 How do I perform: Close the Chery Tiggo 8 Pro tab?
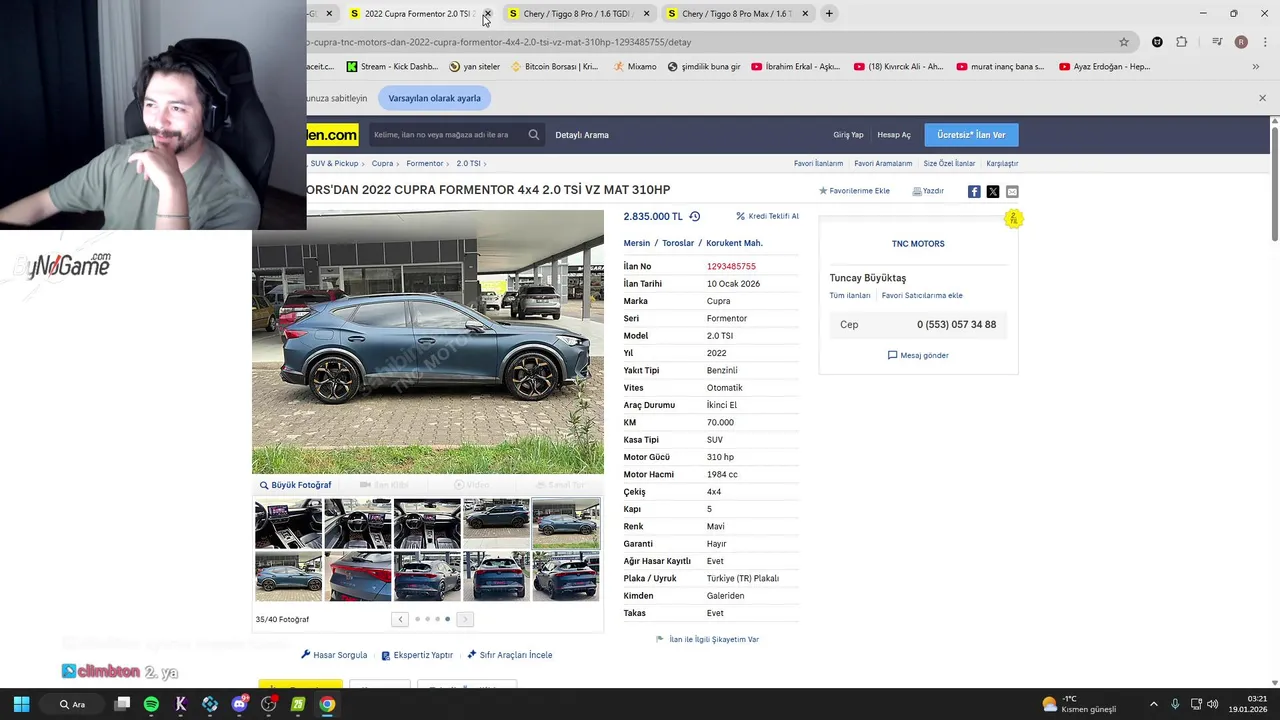(646, 14)
